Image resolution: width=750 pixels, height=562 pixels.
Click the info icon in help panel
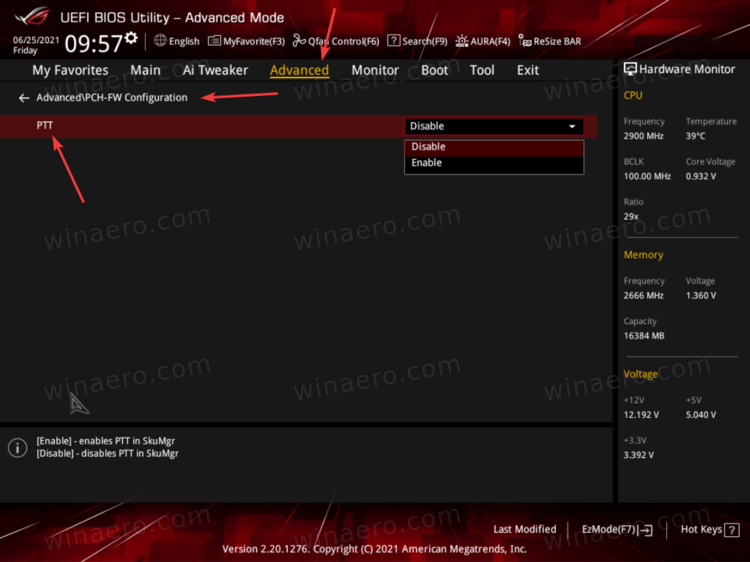pyautogui.click(x=18, y=448)
